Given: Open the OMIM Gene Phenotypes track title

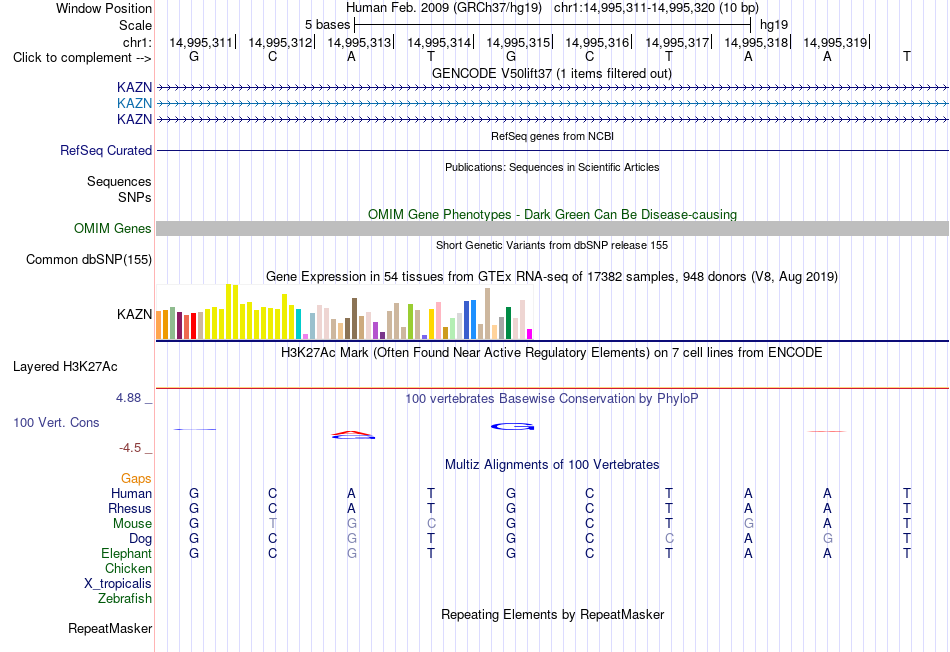Looking at the screenshot, I should click(x=552, y=215).
